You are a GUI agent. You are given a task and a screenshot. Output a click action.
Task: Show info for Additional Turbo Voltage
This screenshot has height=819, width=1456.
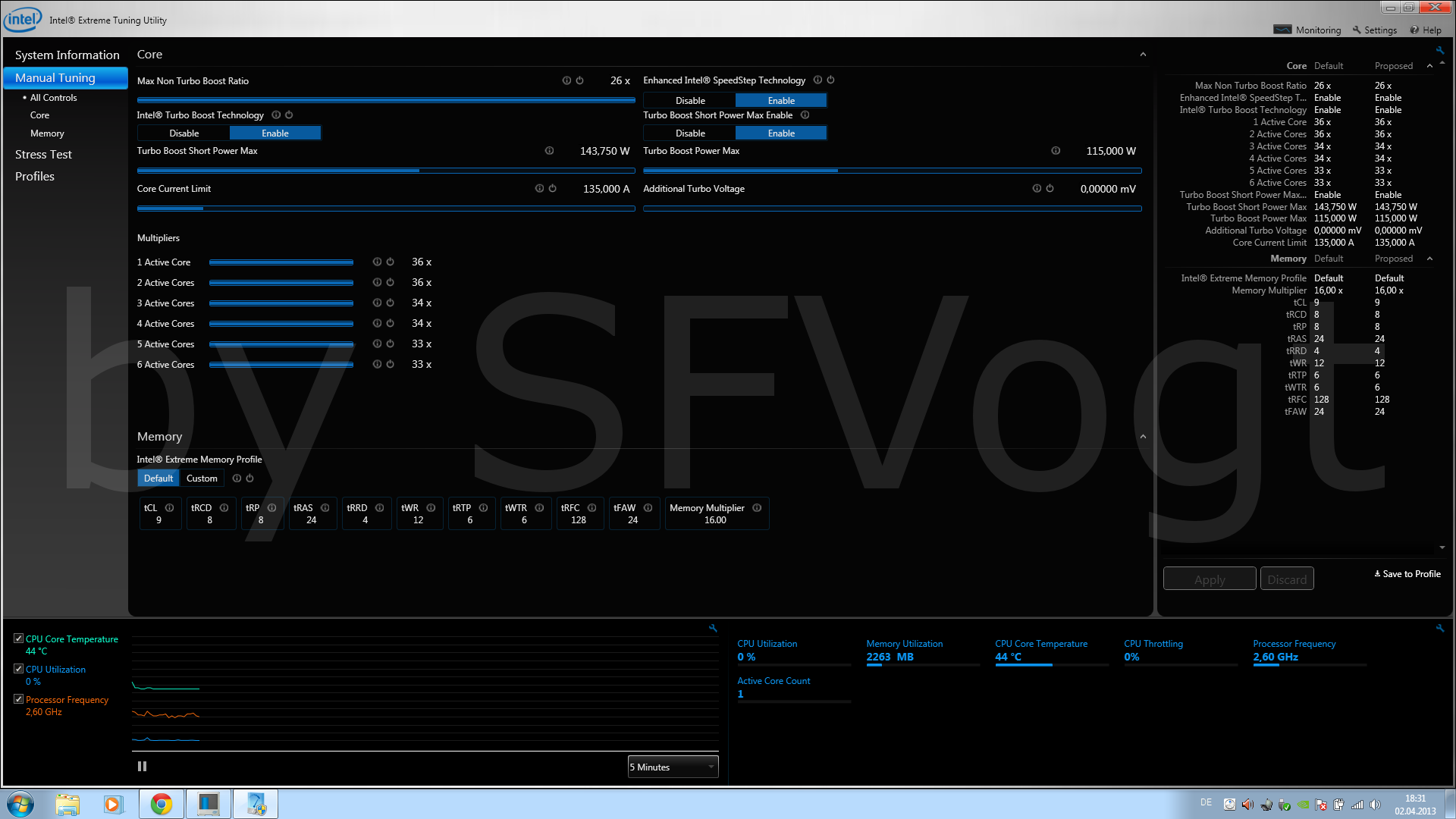pos(1037,189)
